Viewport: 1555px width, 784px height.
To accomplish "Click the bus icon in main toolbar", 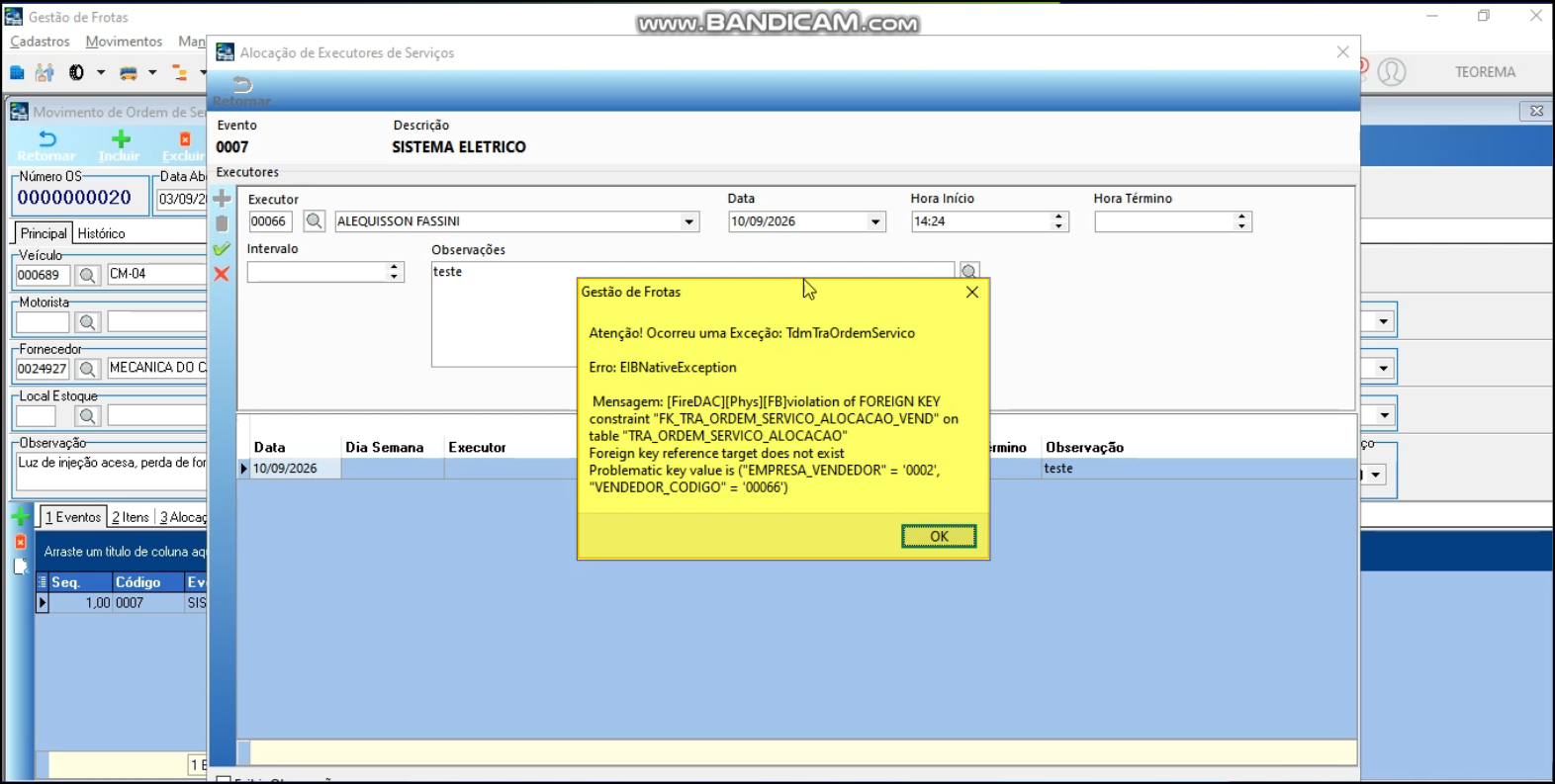I will pyautogui.click(x=129, y=72).
